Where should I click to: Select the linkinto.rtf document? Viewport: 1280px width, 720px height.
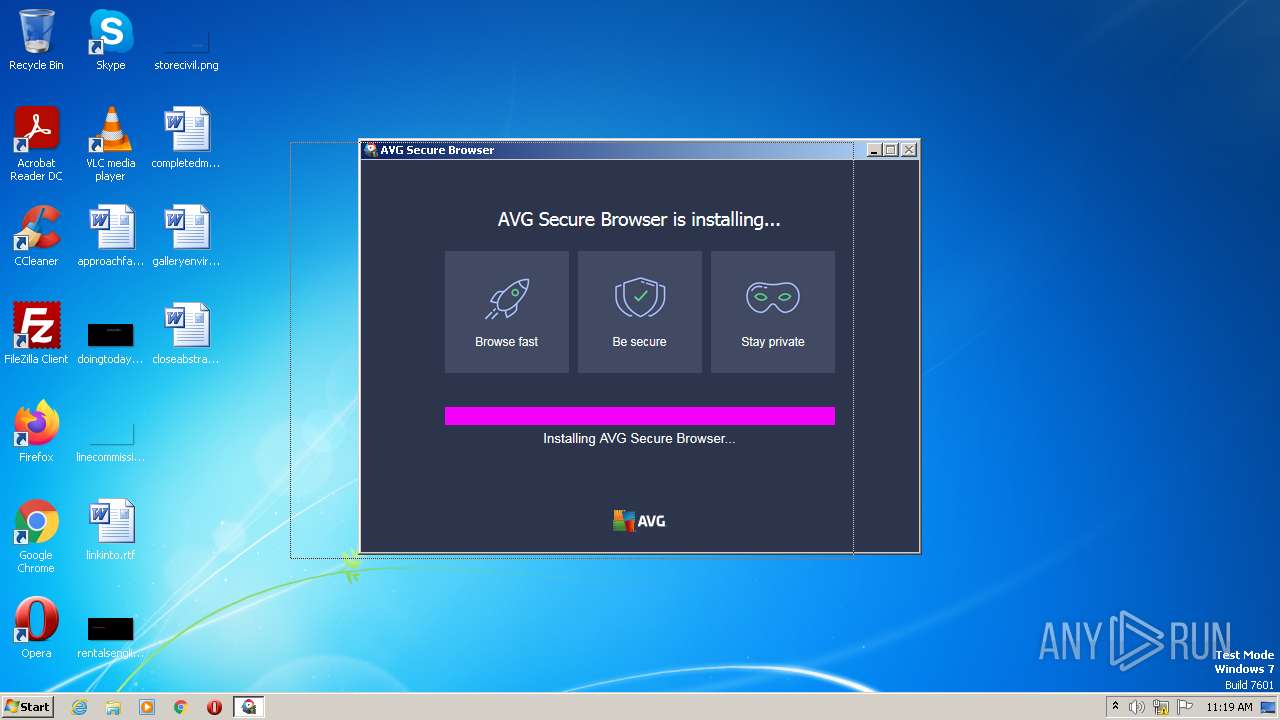coord(110,530)
